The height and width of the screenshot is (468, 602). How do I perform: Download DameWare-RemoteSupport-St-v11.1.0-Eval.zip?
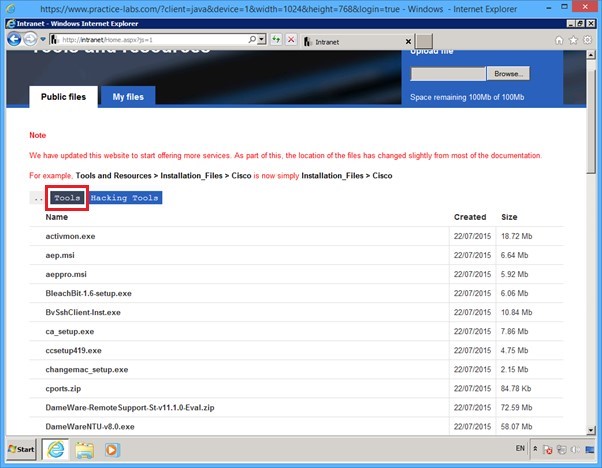coord(130,407)
